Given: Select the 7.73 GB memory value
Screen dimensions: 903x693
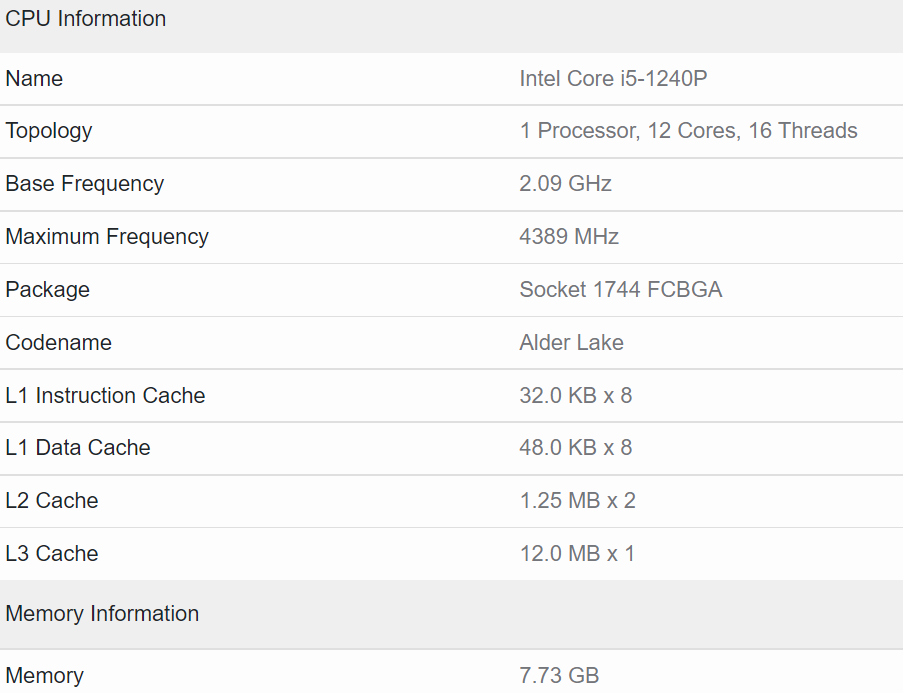Looking at the screenshot, I should tap(558, 675).
